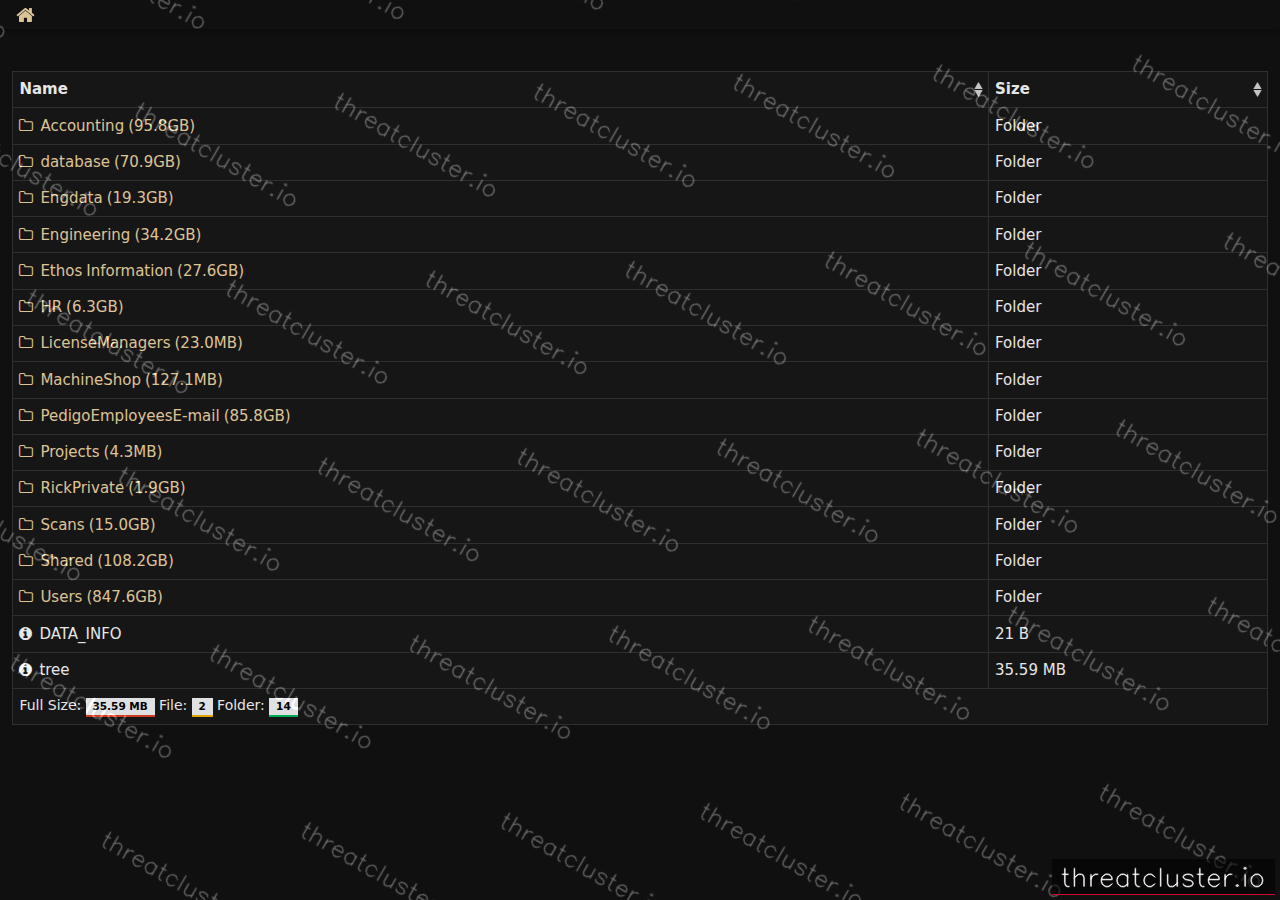Sort the list by Size column arrows
This screenshot has width=1280, height=900.
pyautogui.click(x=1257, y=89)
